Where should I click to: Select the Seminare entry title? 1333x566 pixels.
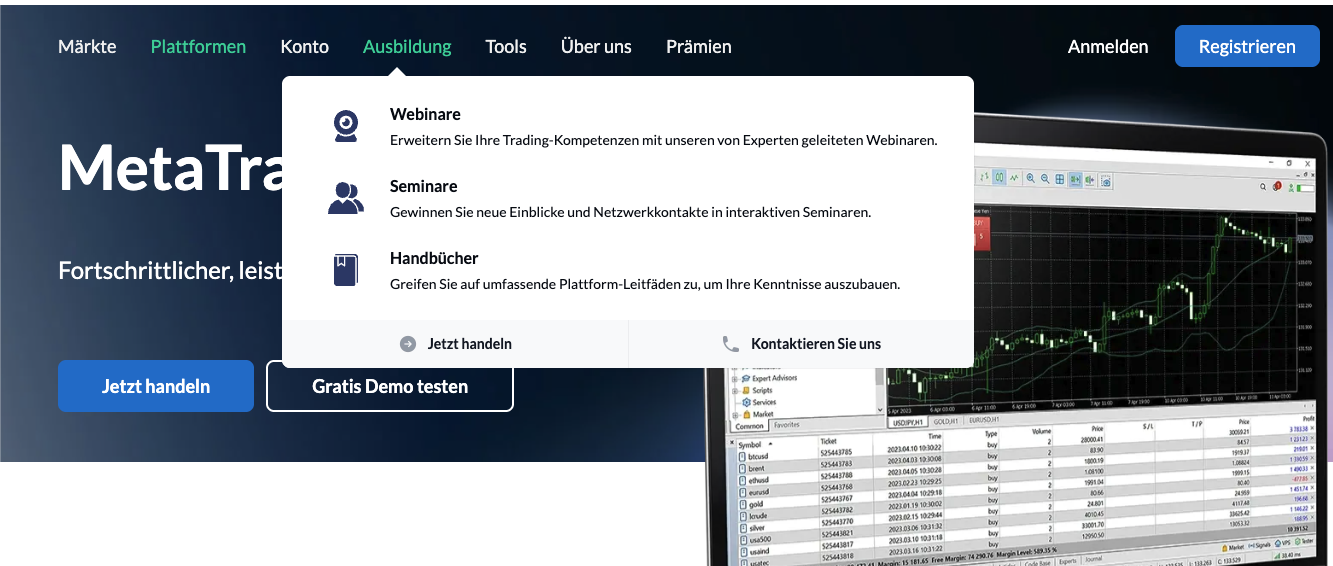[x=424, y=187]
